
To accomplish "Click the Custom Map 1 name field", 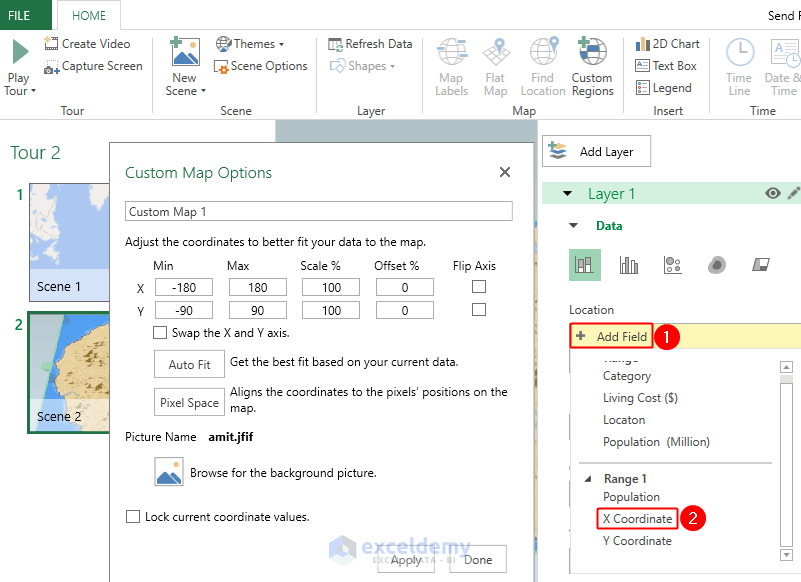I will [319, 211].
